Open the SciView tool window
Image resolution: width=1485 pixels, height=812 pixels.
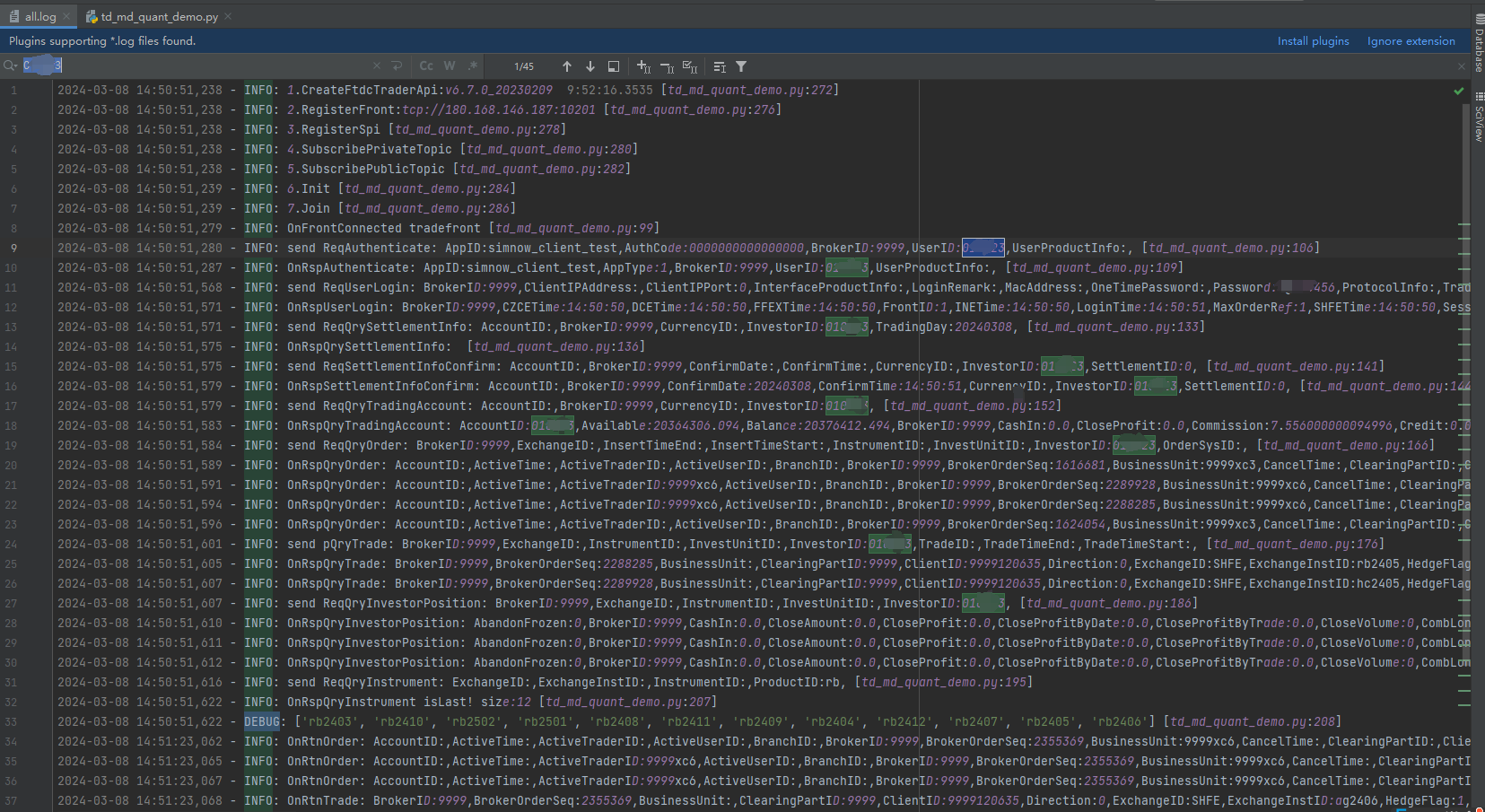coord(1479,117)
